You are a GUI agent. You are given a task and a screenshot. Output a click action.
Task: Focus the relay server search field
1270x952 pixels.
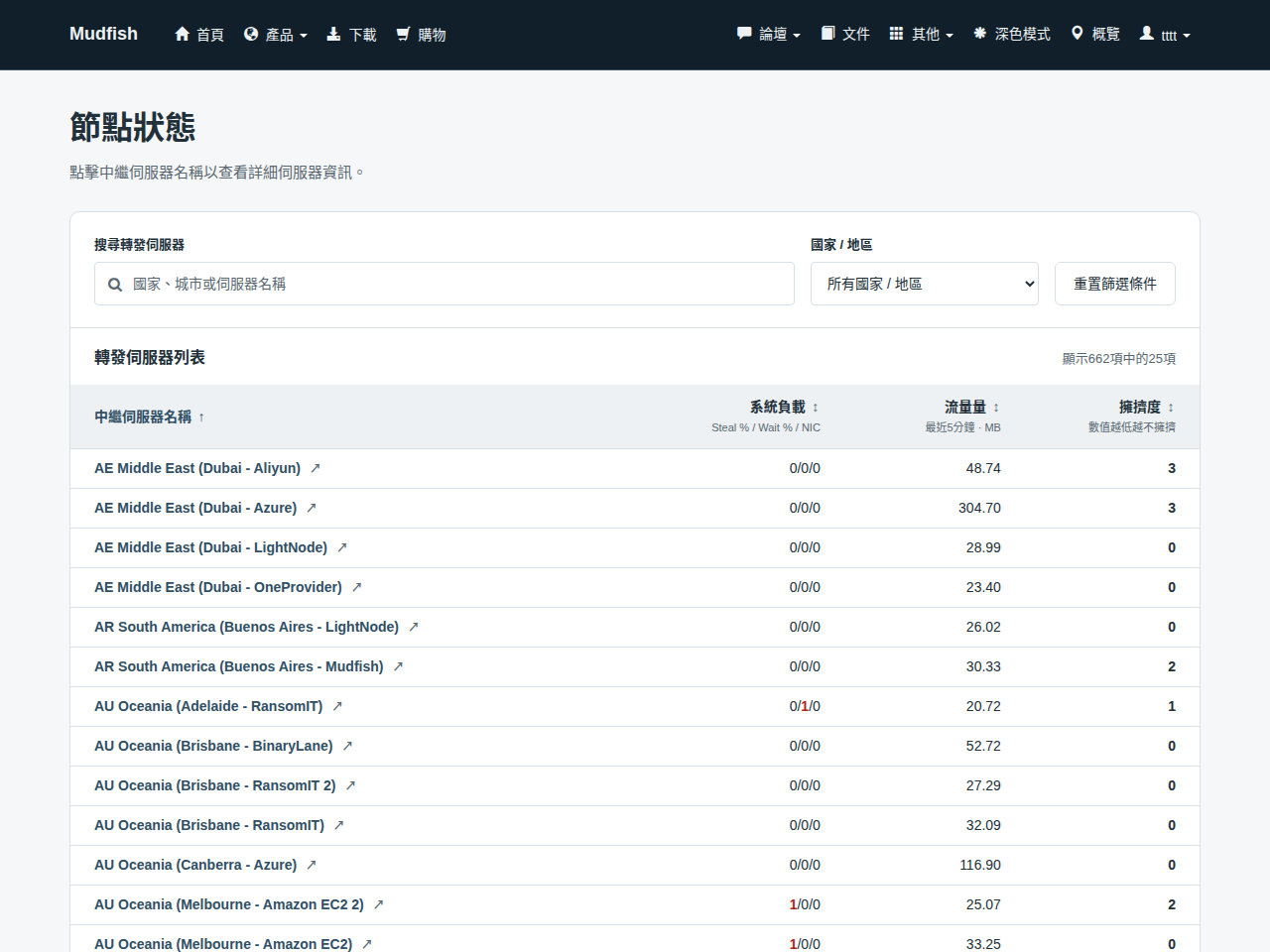point(444,284)
